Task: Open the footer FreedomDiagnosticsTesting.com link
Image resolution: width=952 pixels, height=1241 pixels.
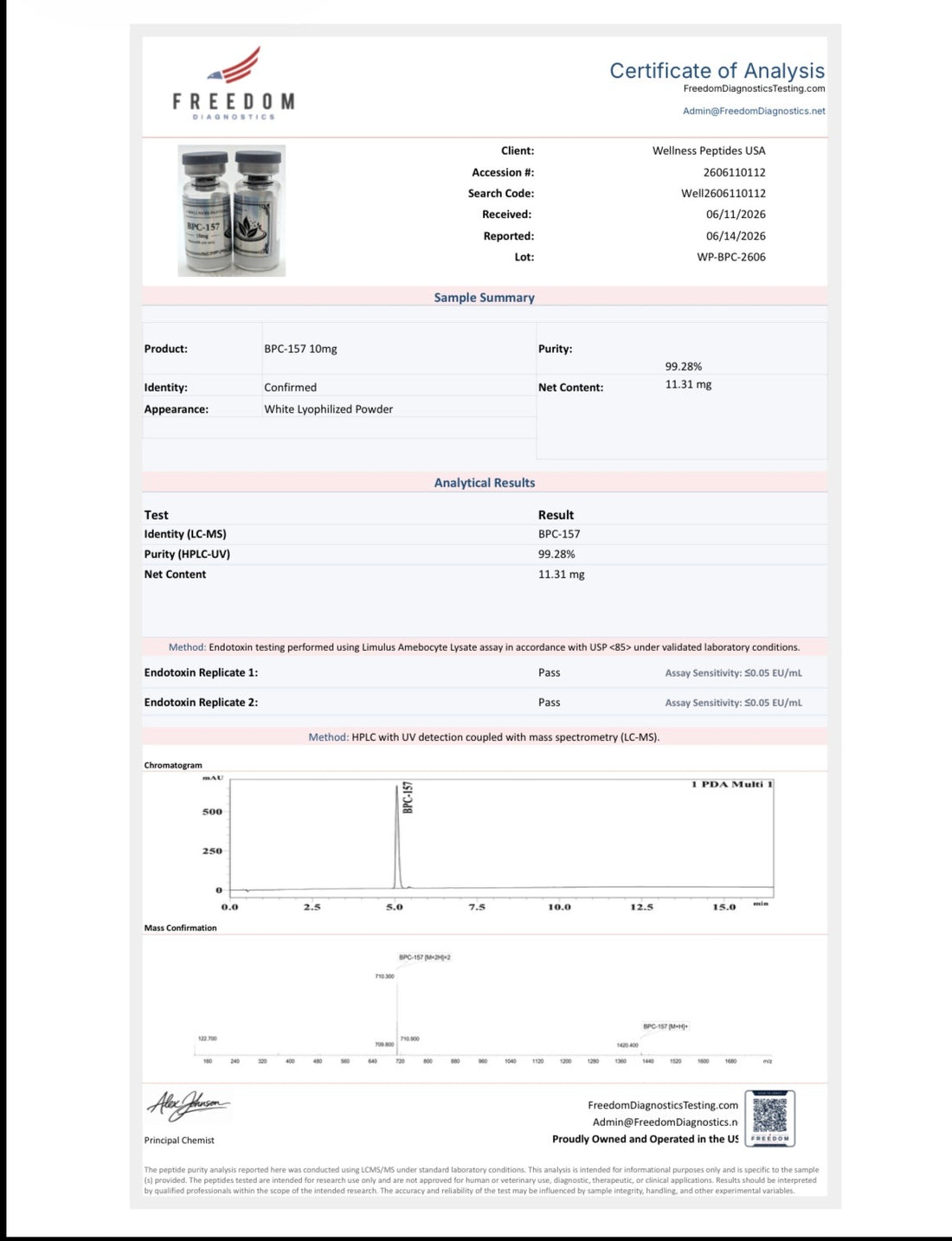Action: (663, 1105)
